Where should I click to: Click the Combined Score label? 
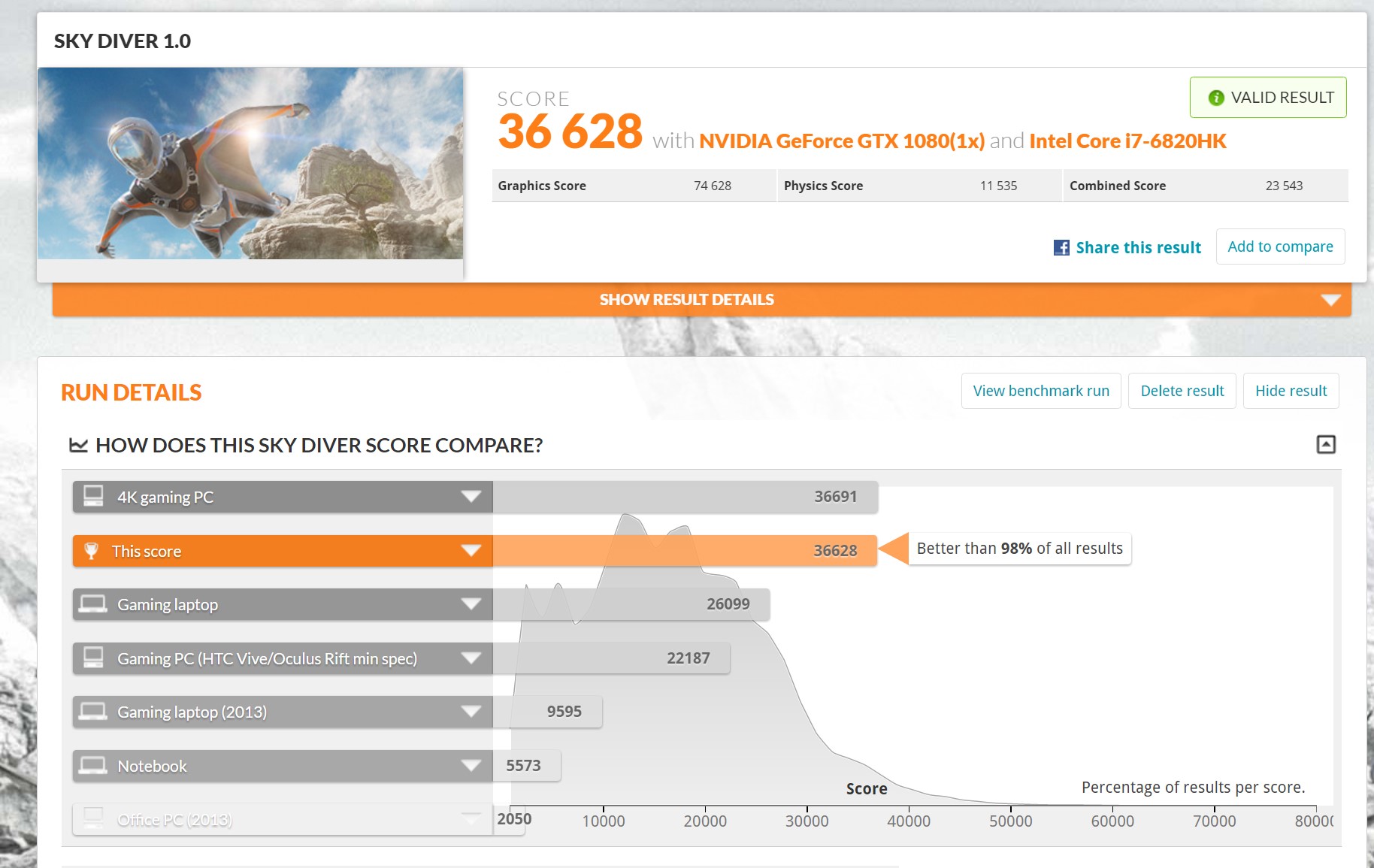(1118, 186)
